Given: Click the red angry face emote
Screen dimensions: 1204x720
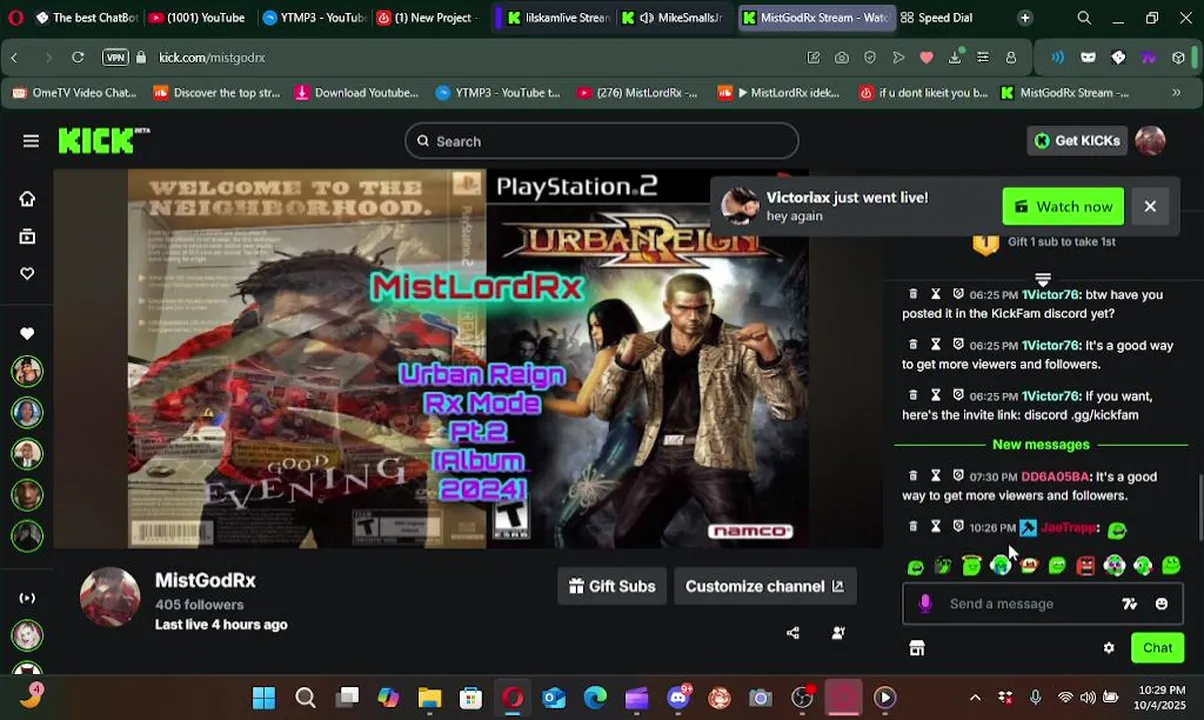Looking at the screenshot, I should tap(1086, 566).
